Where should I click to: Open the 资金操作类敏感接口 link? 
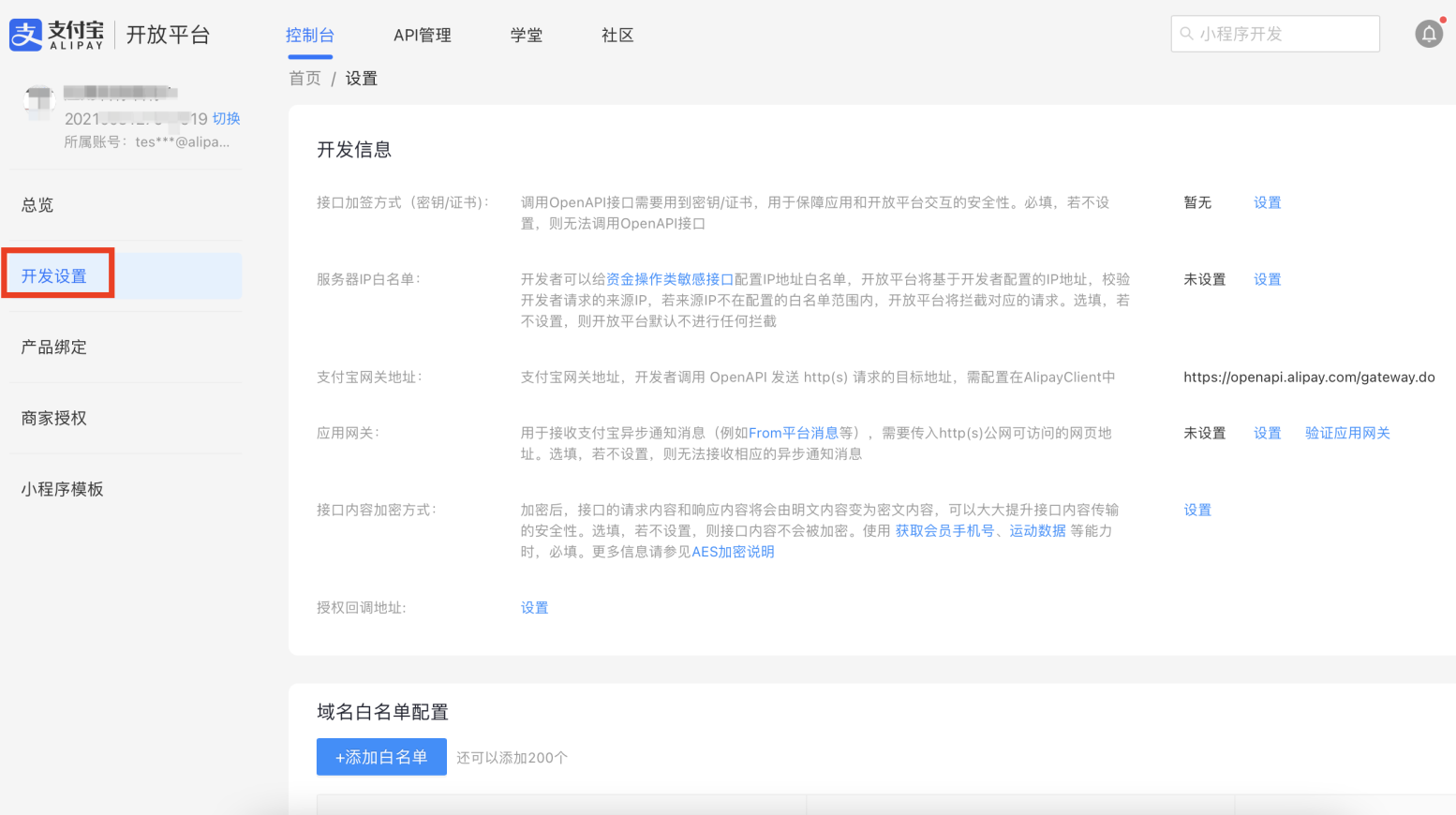click(670, 279)
